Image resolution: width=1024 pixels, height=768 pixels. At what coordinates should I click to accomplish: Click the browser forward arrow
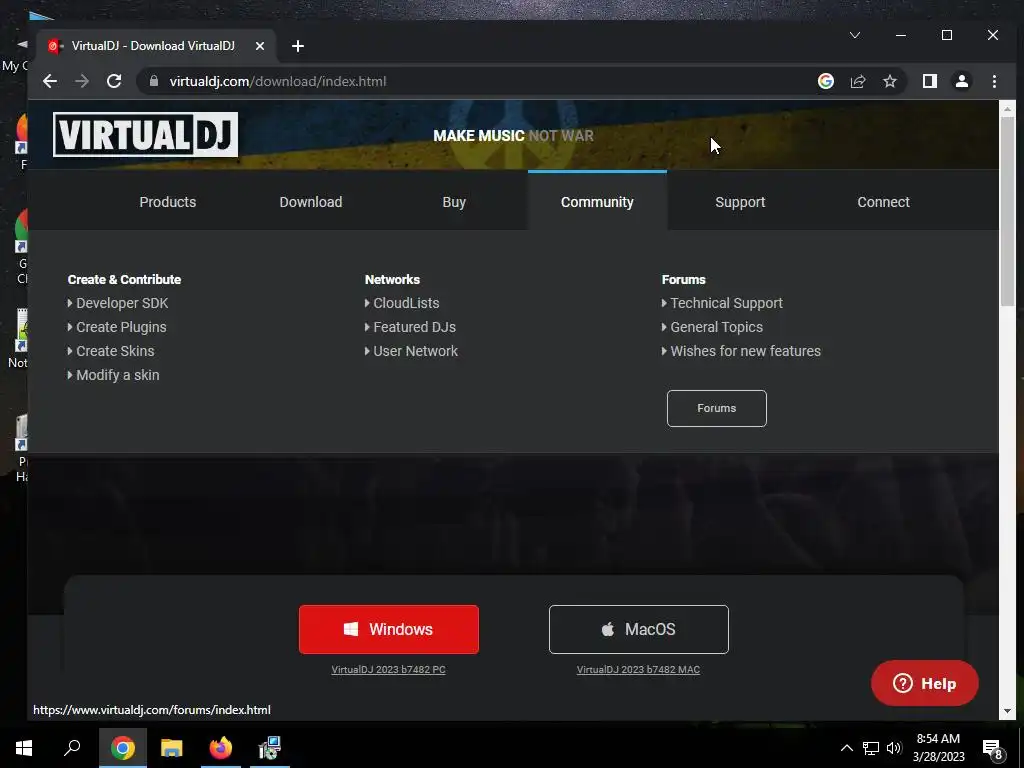click(x=82, y=81)
